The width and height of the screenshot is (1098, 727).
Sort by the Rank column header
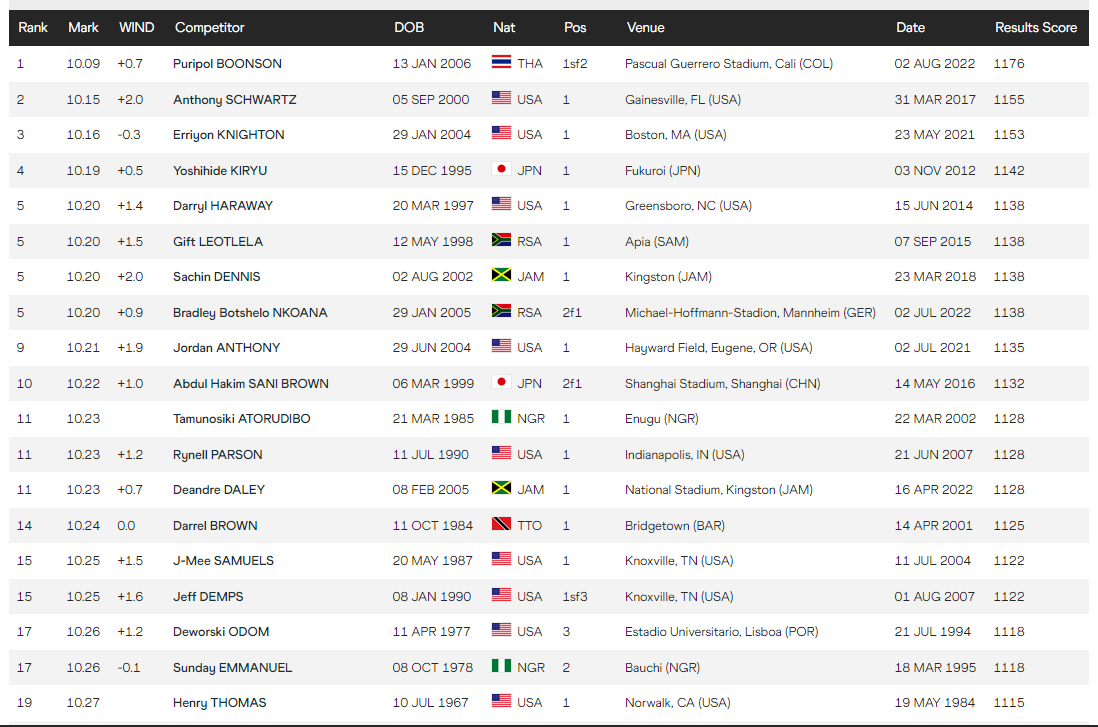(33, 27)
